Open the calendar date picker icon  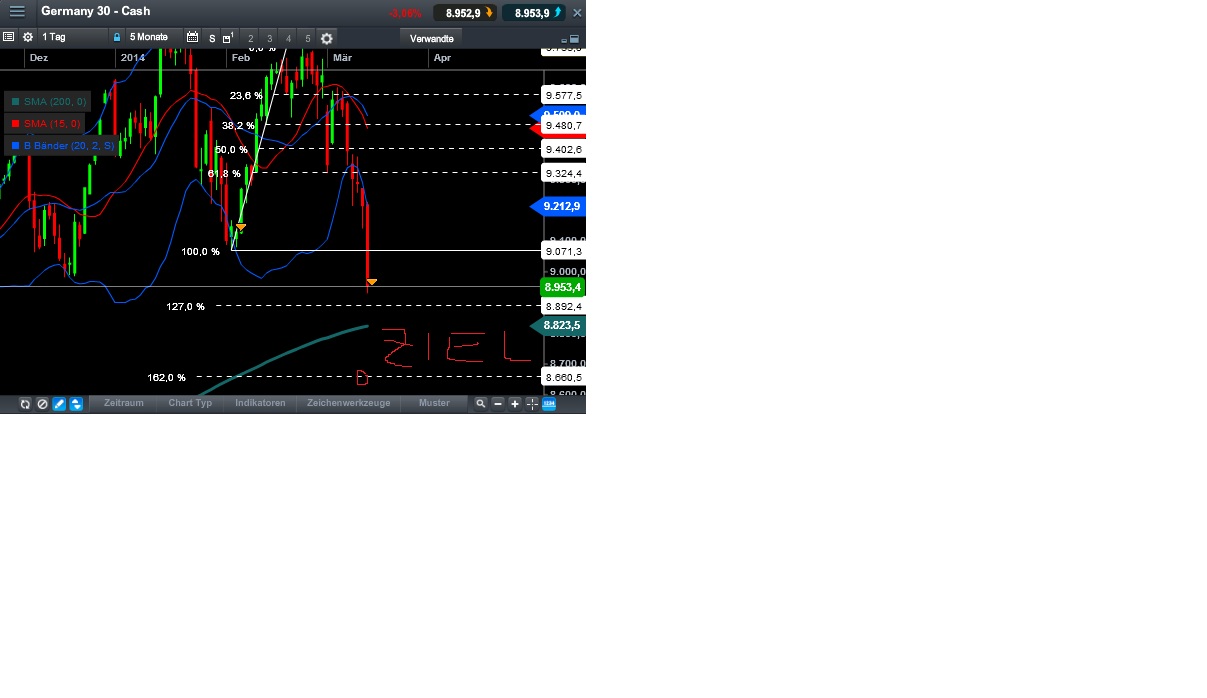pyautogui.click(x=191, y=37)
